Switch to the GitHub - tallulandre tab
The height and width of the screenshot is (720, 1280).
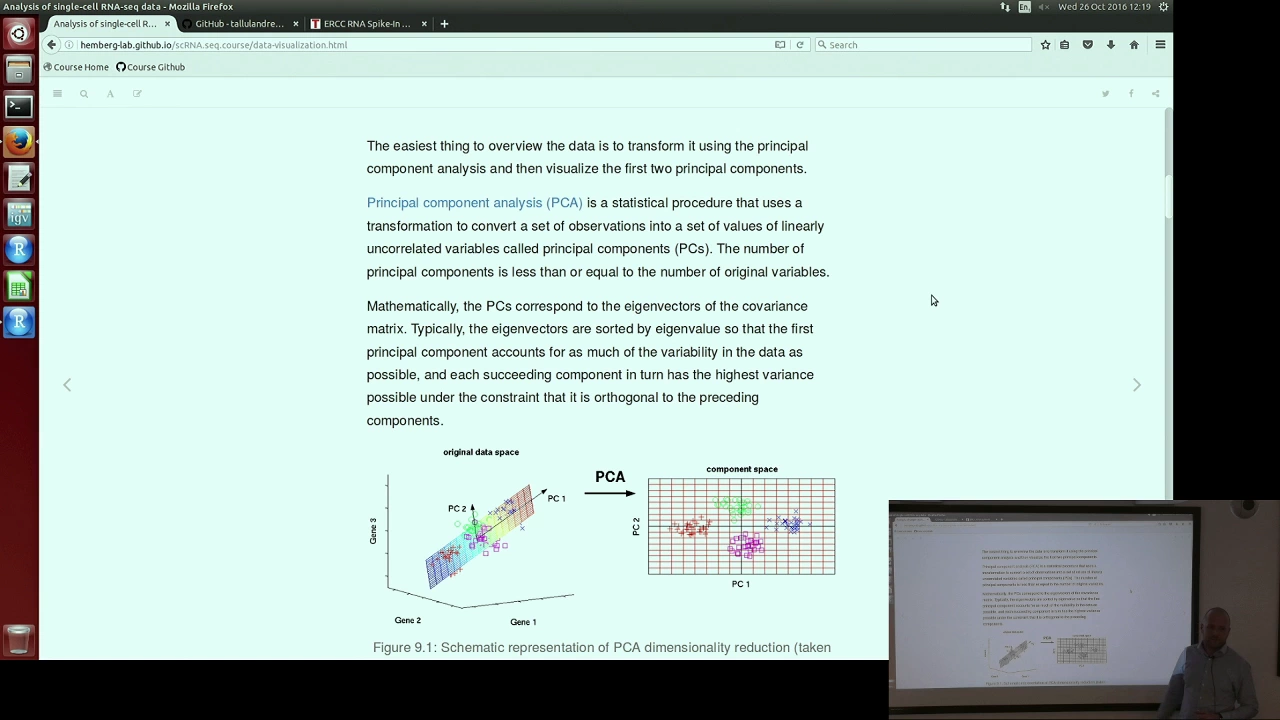[240, 23]
